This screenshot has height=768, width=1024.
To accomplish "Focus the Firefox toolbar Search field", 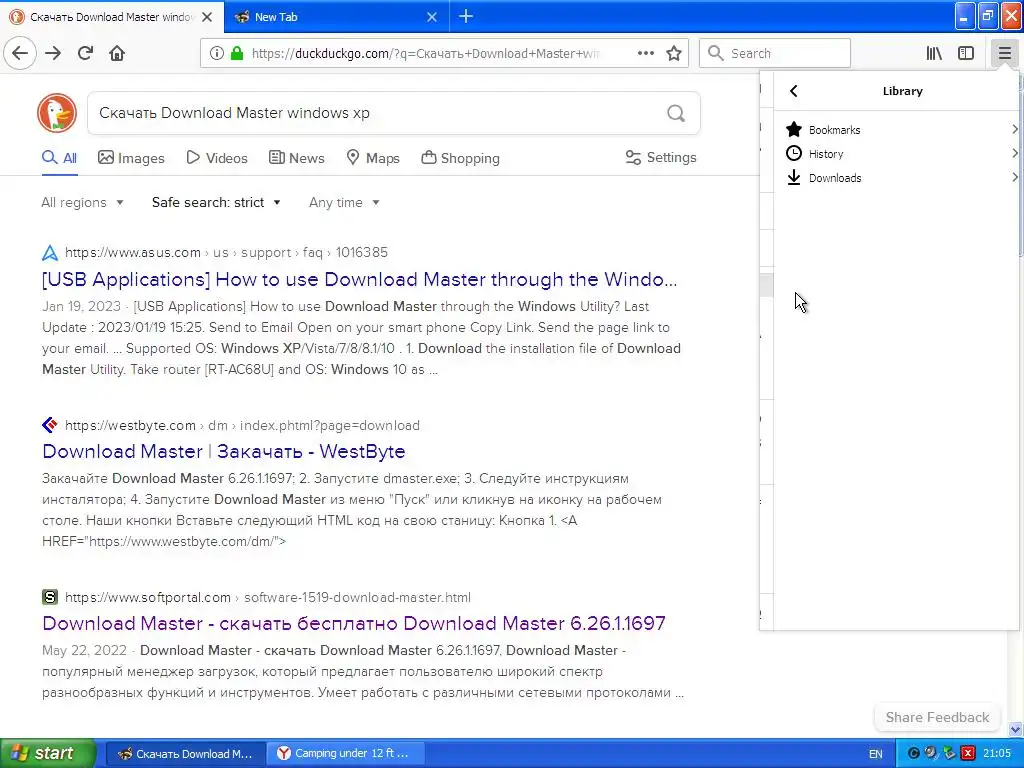I will (775, 53).
